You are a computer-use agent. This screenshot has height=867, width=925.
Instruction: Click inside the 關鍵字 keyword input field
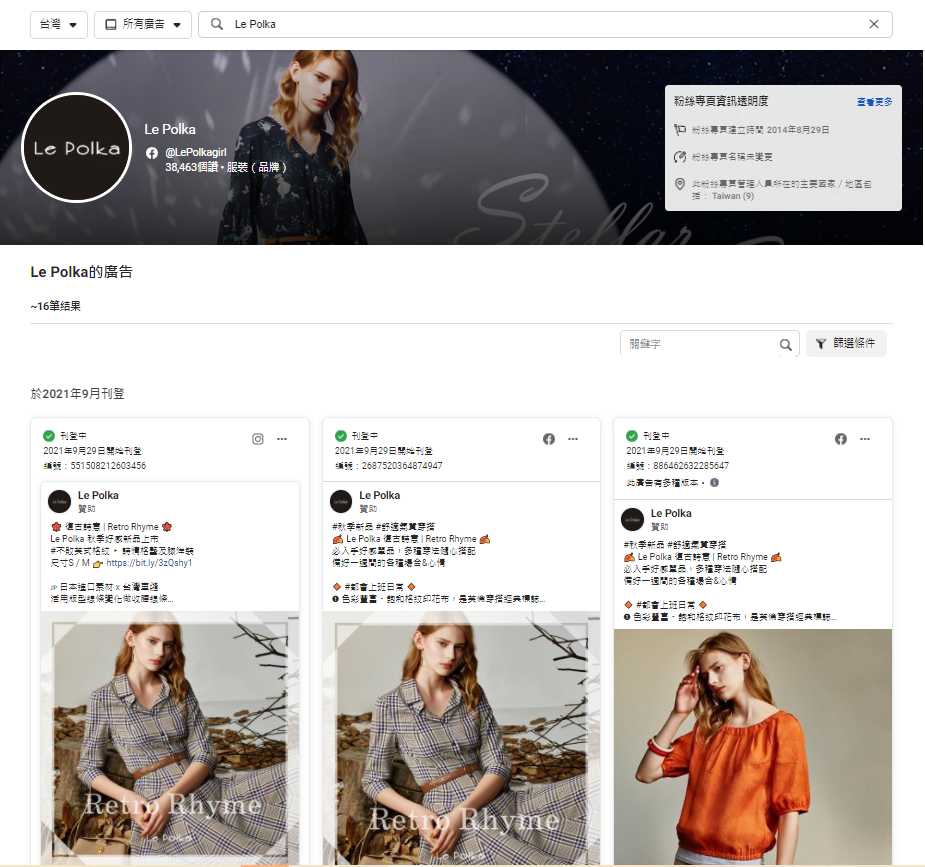[698, 344]
